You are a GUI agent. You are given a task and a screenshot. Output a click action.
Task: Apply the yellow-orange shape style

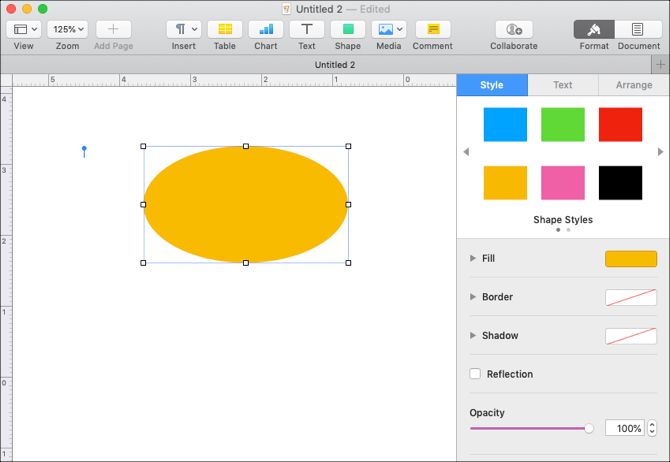[505, 183]
